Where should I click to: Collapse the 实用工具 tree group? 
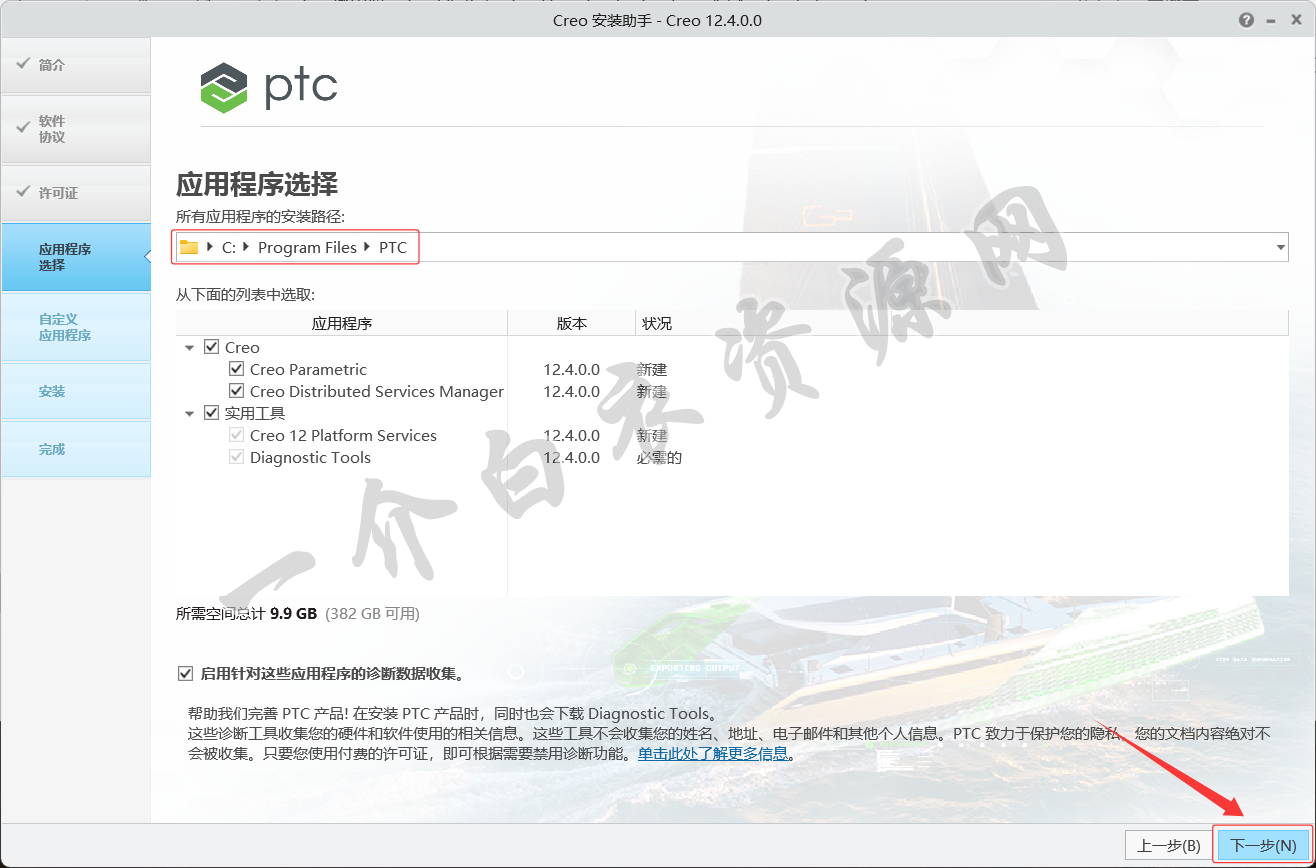coord(190,414)
